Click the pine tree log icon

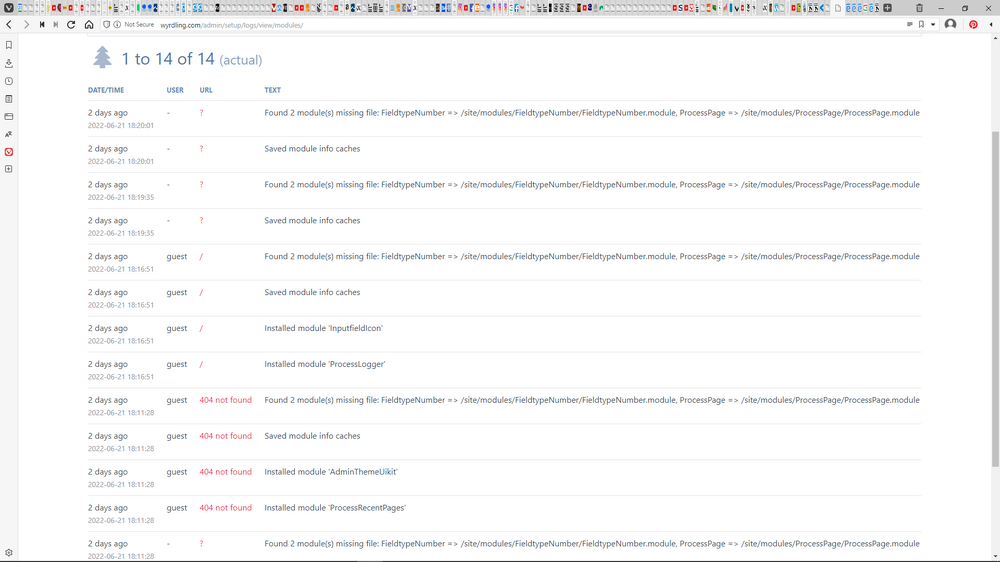click(102, 57)
